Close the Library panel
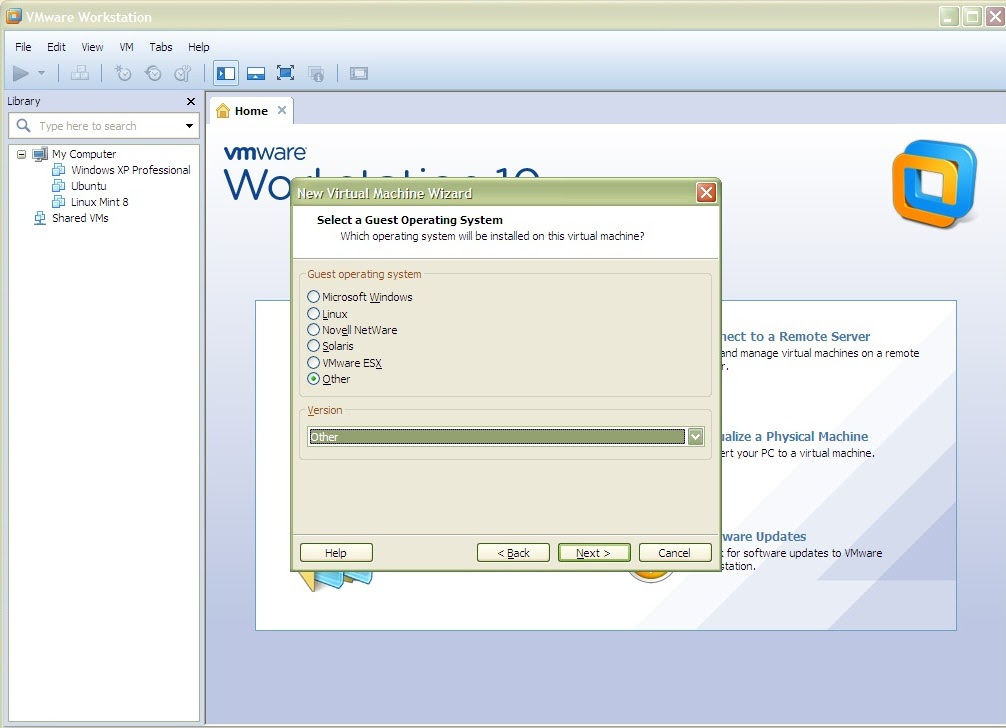 [x=191, y=101]
